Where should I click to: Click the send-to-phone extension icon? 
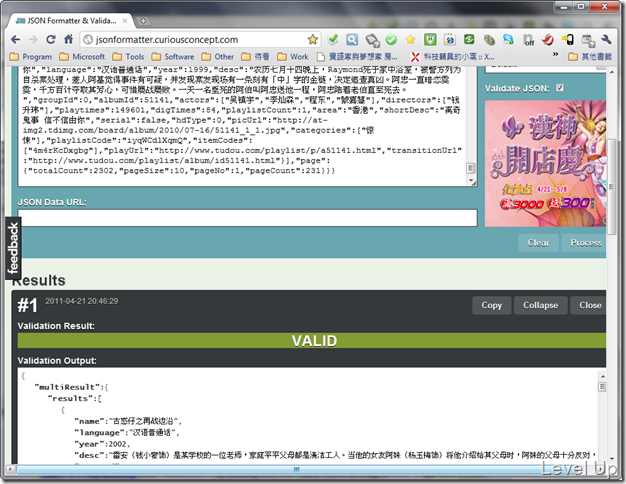(567, 40)
